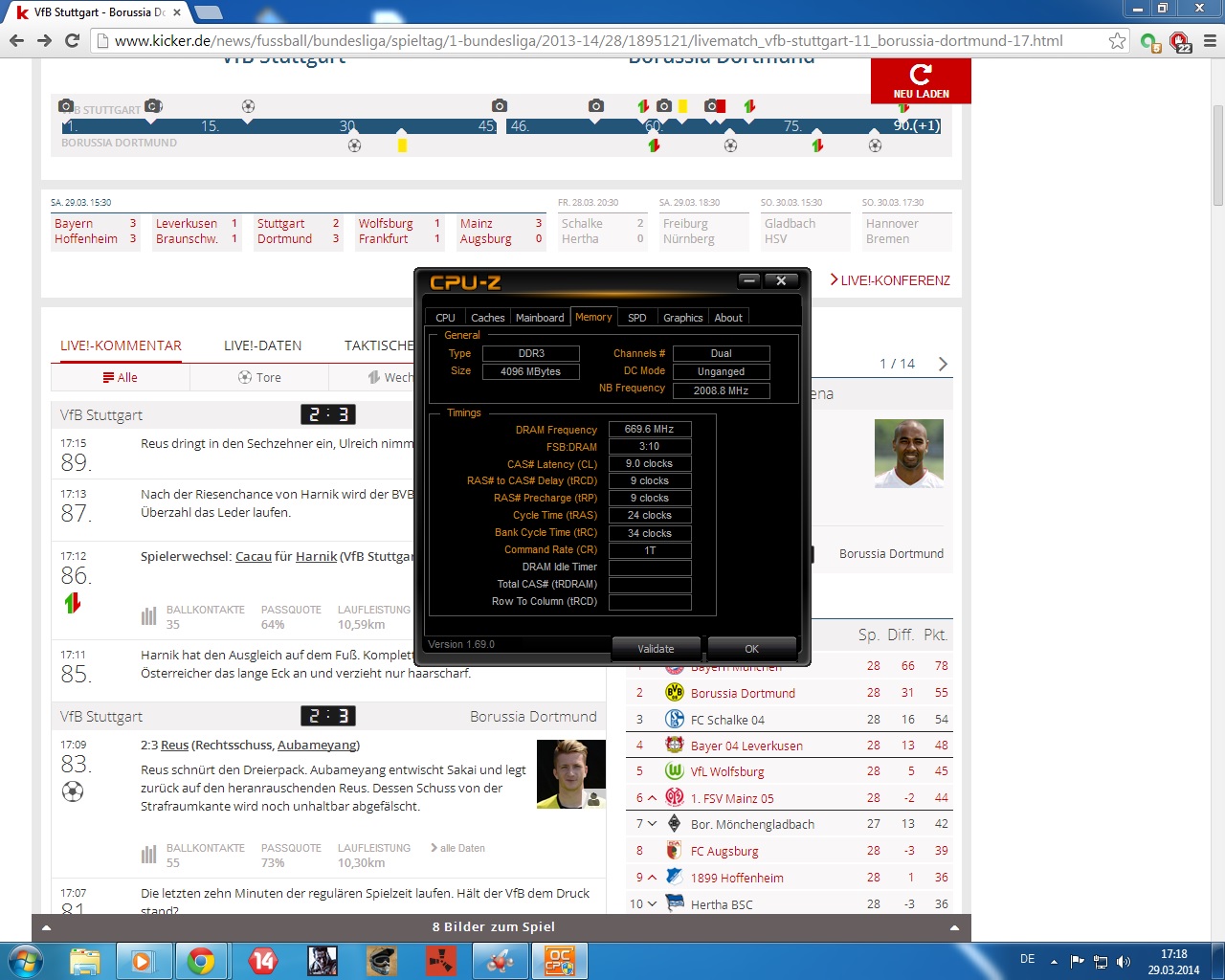Open Mainz vs Augsburg result

501,232
